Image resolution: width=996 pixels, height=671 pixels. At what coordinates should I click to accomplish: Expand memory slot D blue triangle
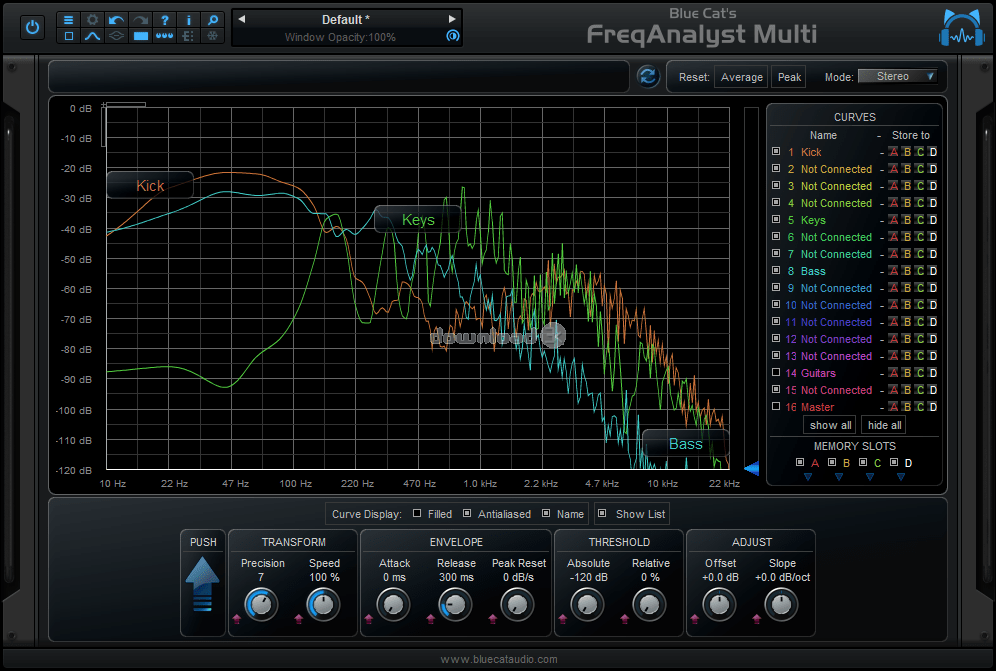(901, 477)
